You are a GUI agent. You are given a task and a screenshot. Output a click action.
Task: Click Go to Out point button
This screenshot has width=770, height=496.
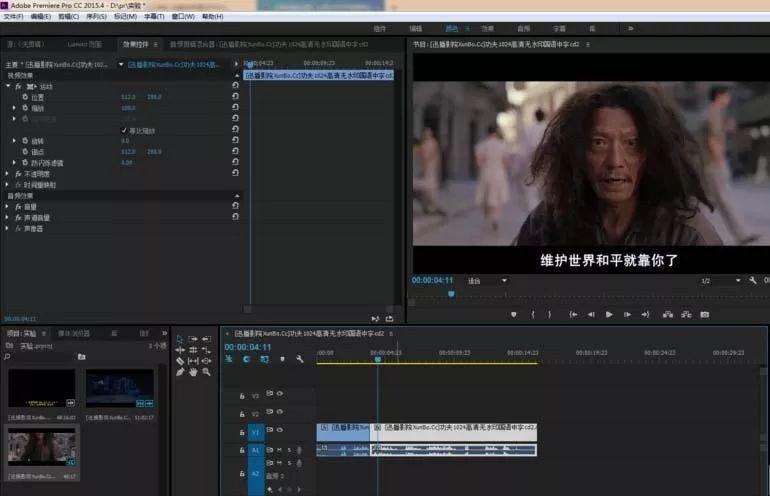pyautogui.click(x=645, y=314)
